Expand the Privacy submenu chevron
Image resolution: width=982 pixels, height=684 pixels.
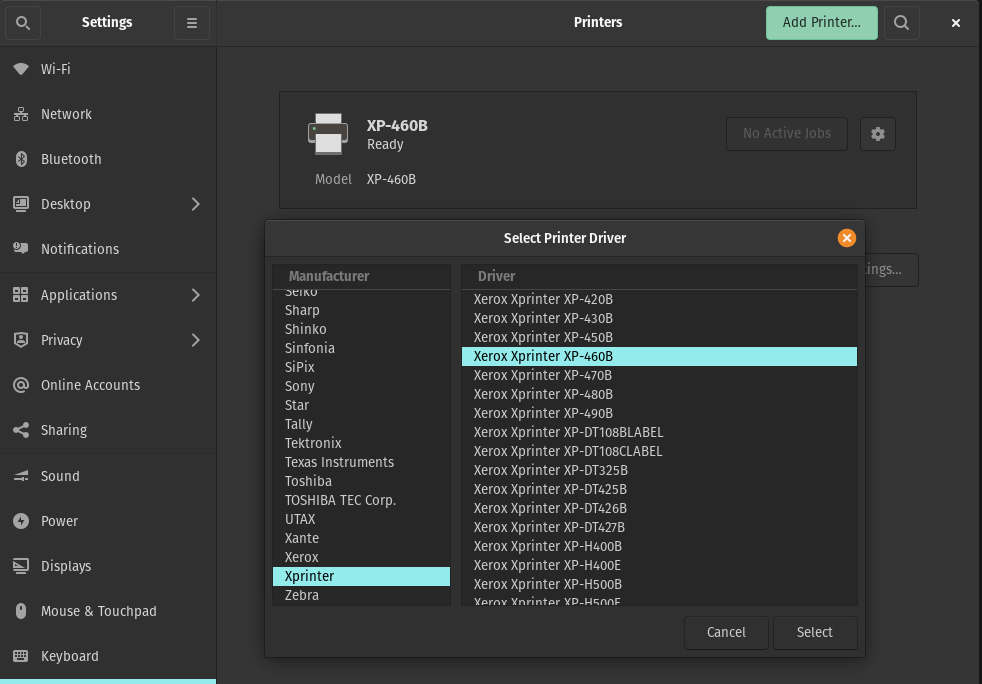coord(195,340)
